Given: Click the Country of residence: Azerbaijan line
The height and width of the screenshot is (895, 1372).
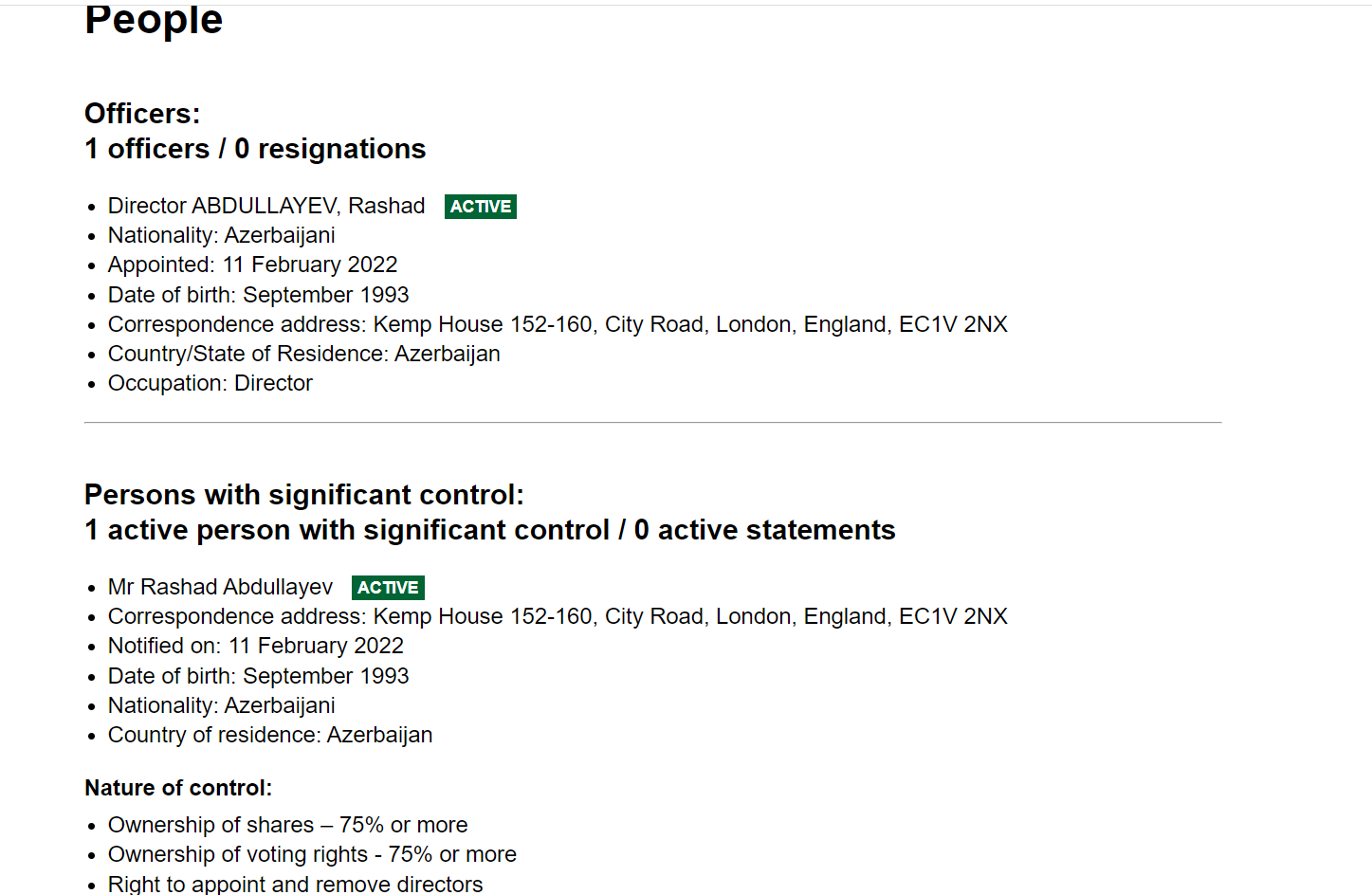Looking at the screenshot, I should click(x=269, y=735).
